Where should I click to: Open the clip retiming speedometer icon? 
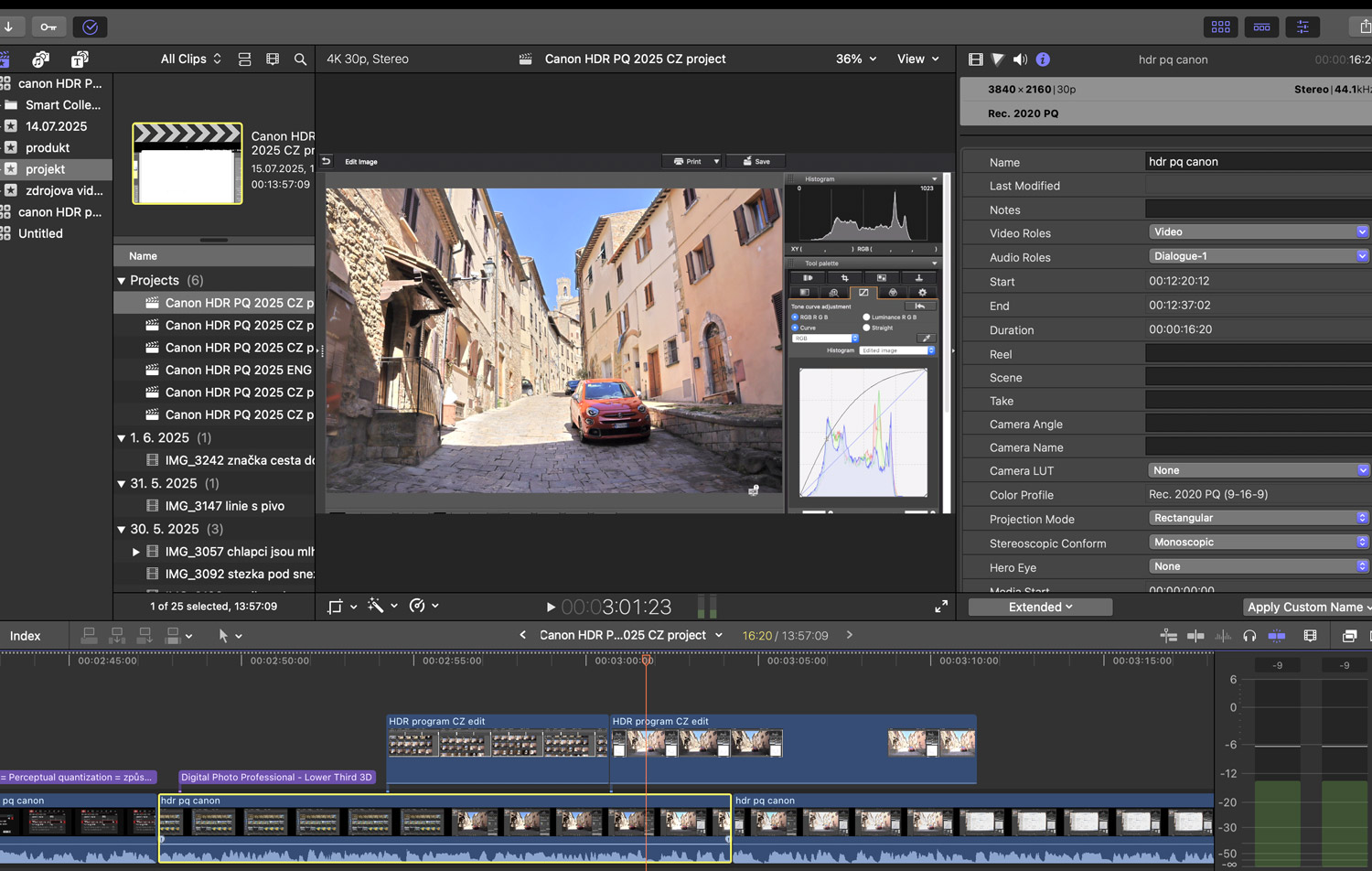click(x=417, y=606)
